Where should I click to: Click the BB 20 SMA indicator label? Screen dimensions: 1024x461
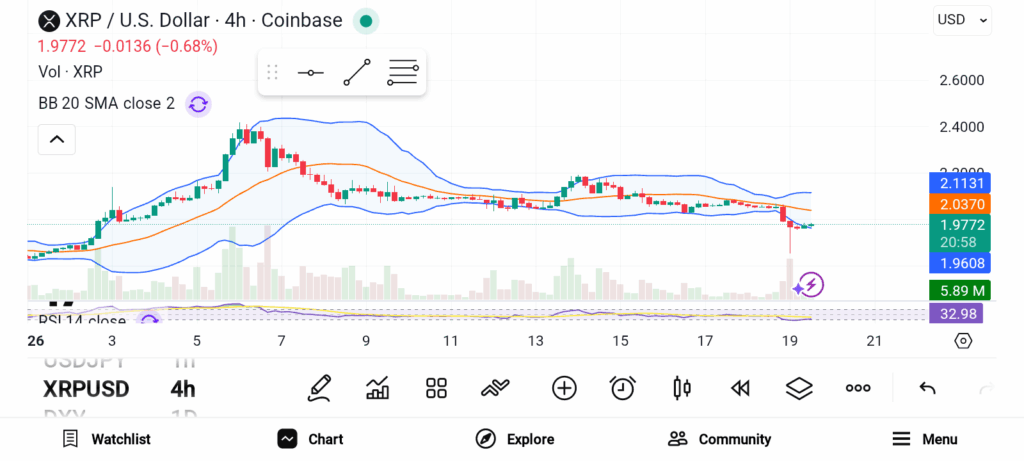coord(106,104)
